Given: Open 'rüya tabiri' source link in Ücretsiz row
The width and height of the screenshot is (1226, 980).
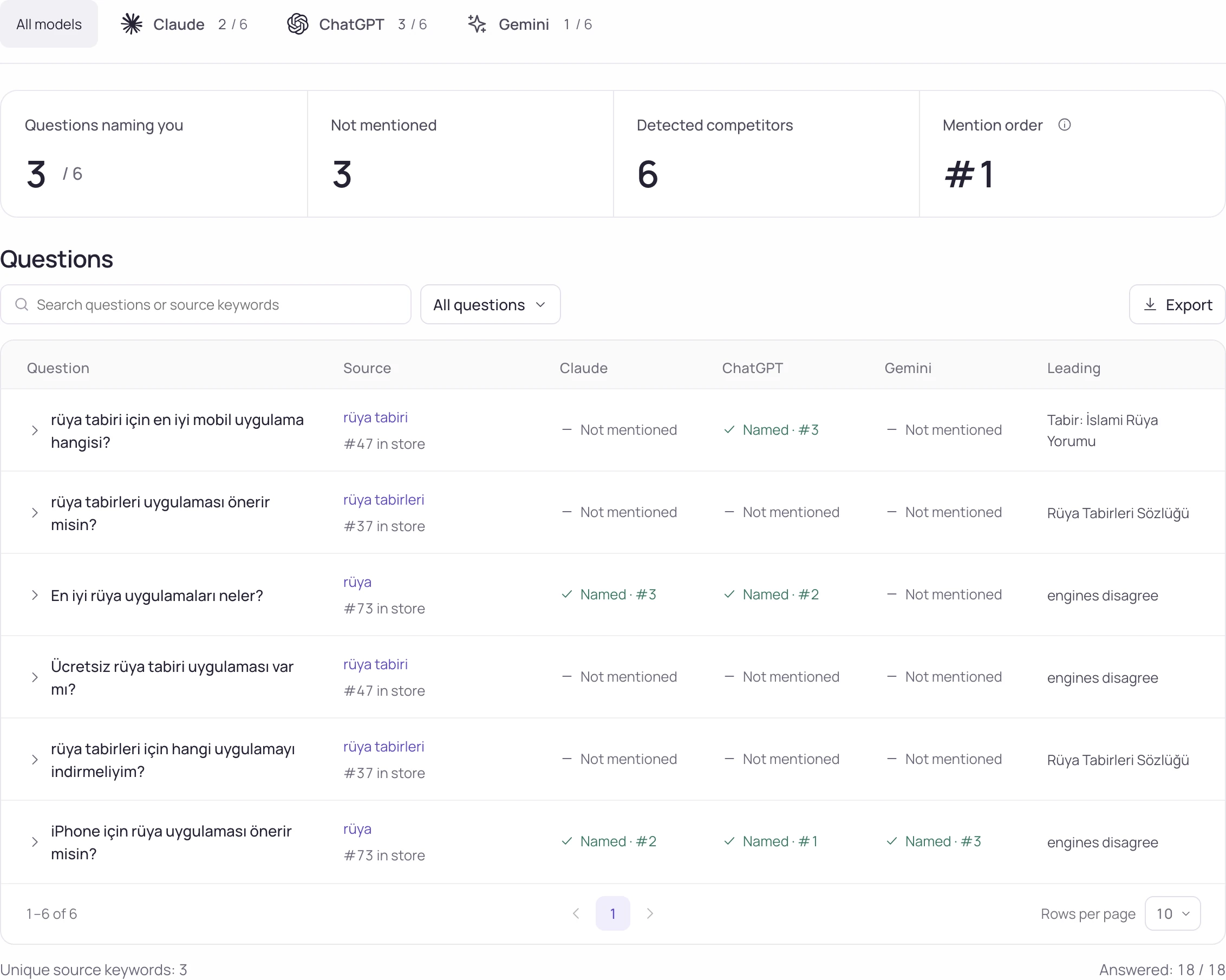Looking at the screenshot, I should click(x=375, y=664).
